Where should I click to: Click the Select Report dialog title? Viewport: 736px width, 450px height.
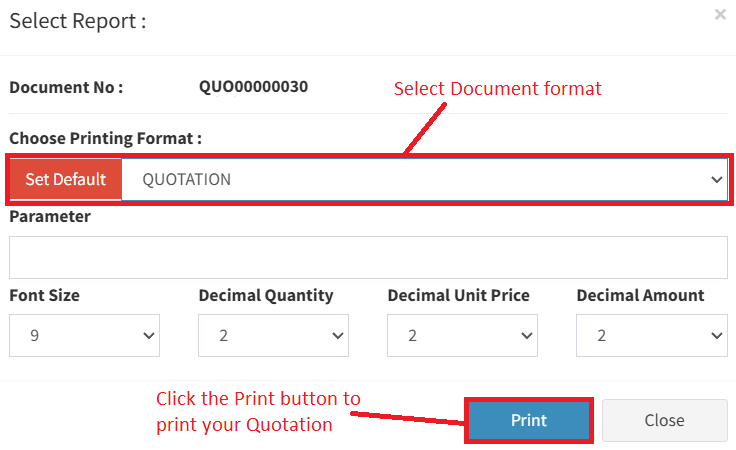[78, 21]
